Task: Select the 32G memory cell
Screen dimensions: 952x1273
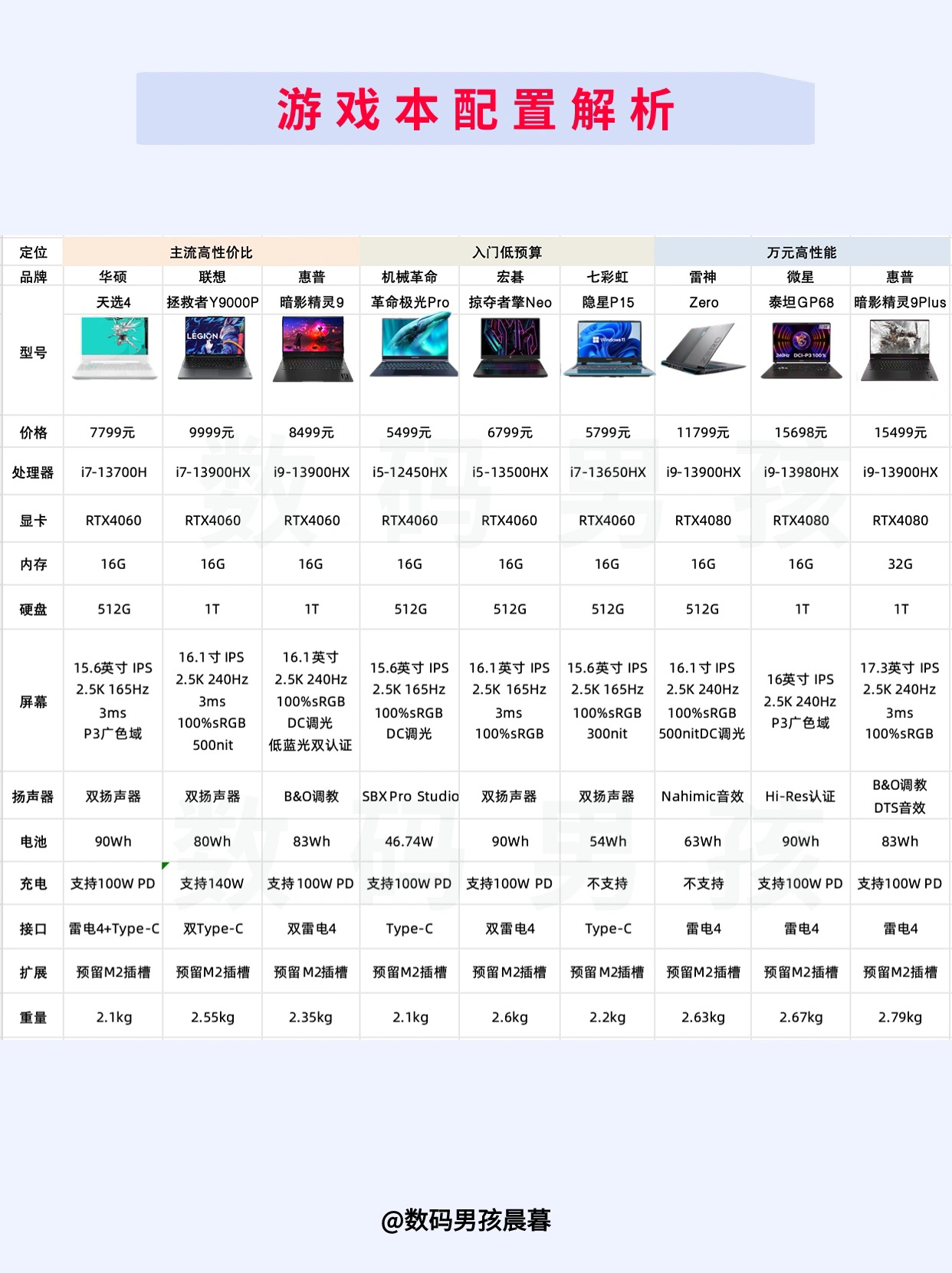Action: 900,564
